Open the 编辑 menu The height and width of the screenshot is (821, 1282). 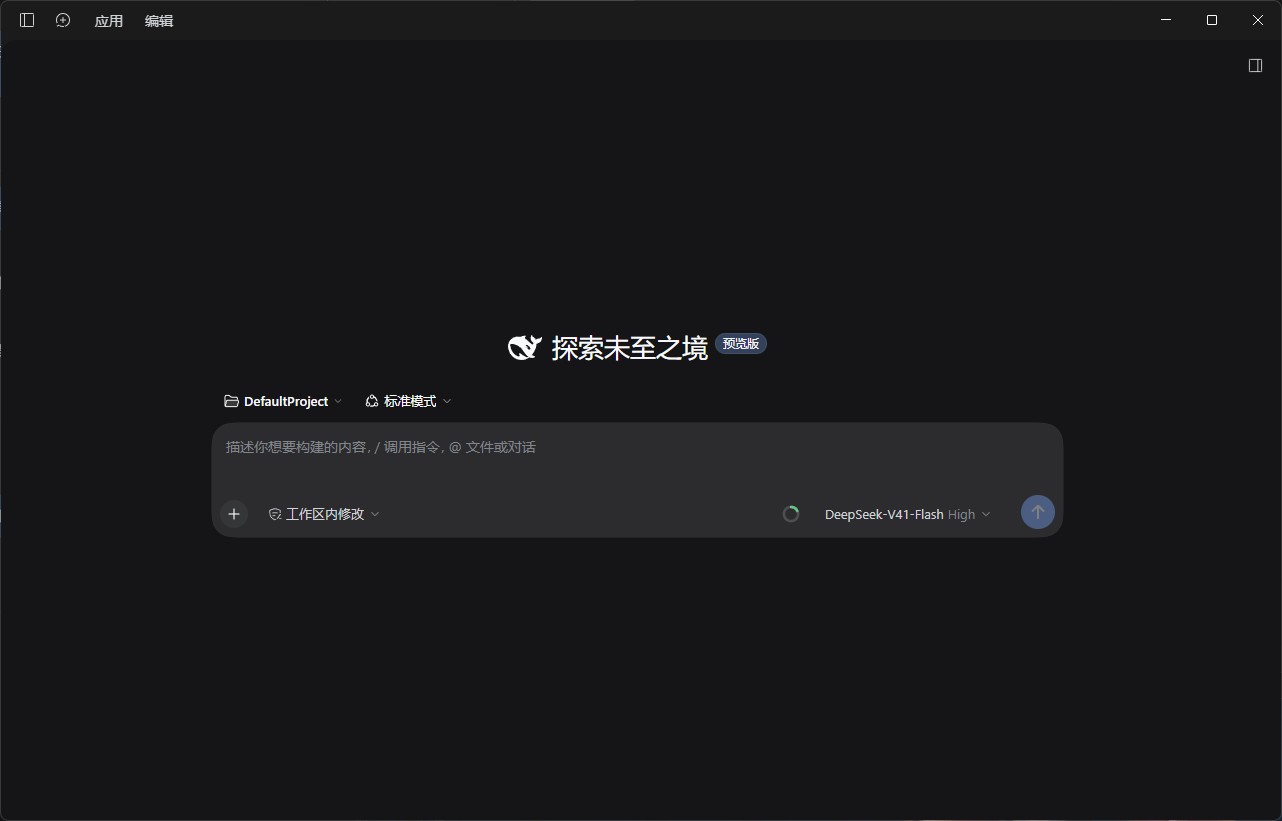pyautogui.click(x=159, y=21)
